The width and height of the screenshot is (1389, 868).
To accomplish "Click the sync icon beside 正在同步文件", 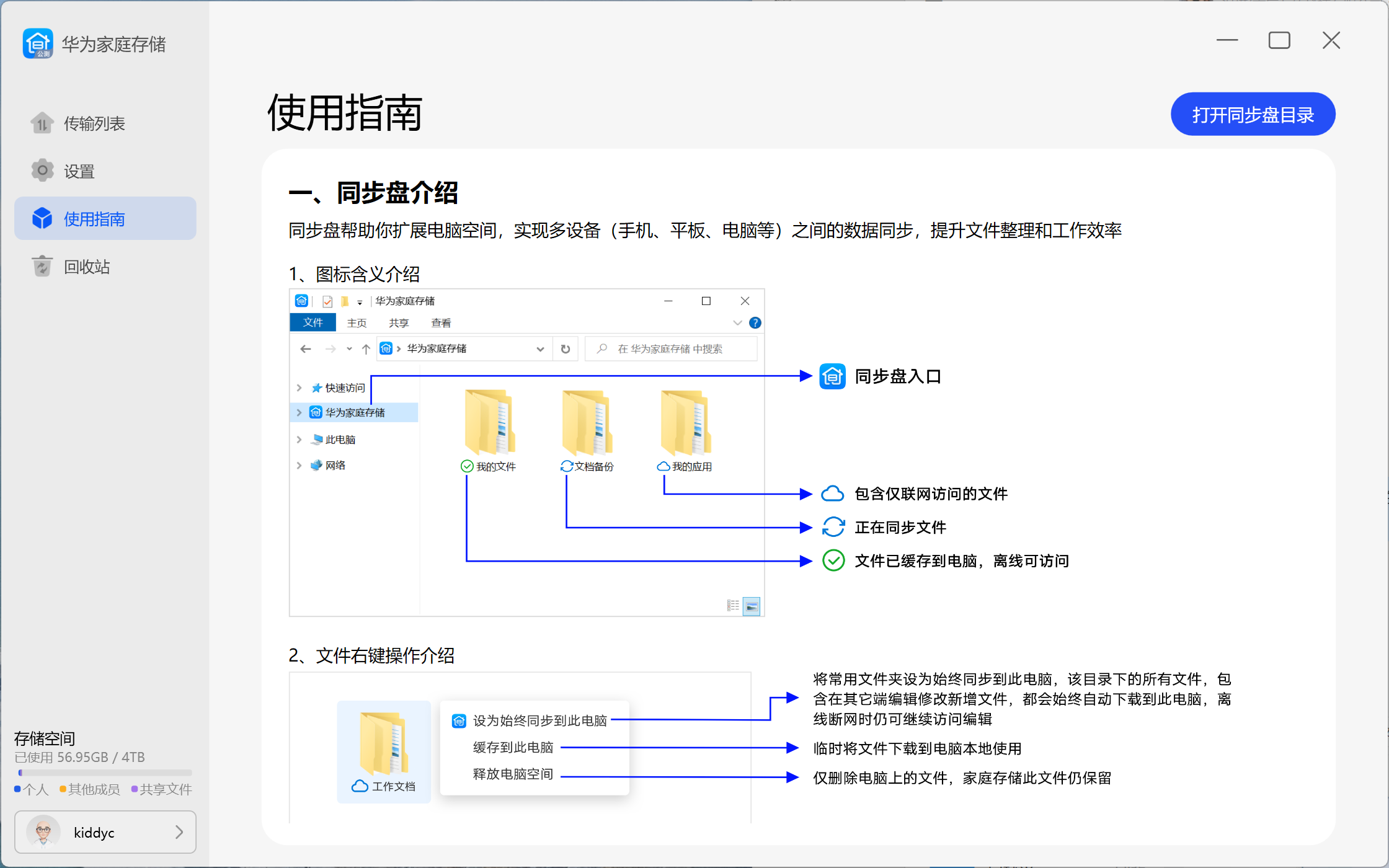I will click(833, 527).
